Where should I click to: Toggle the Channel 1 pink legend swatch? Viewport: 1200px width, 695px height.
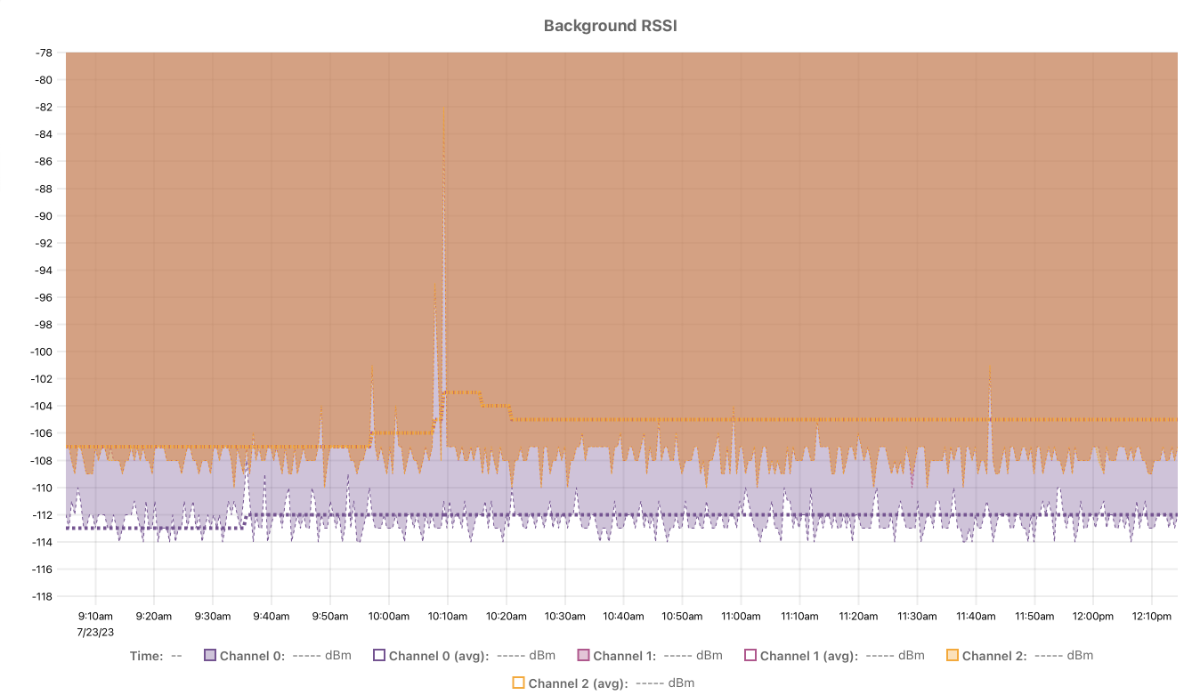click(583, 656)
